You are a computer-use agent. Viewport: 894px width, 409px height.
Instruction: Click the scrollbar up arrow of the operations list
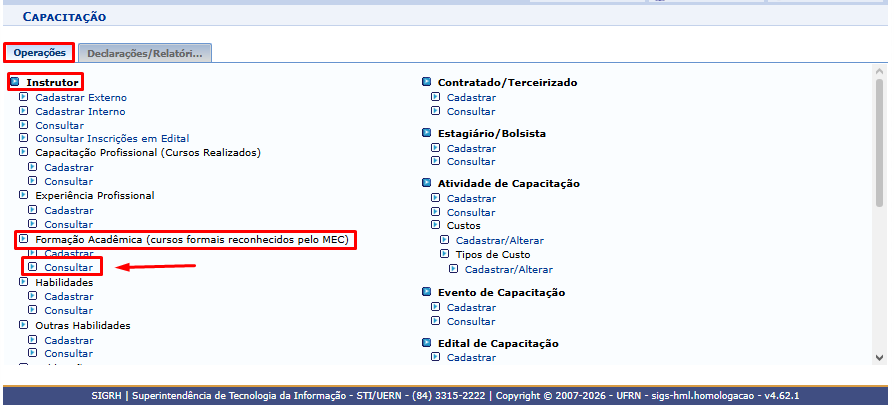pos(879,71)
